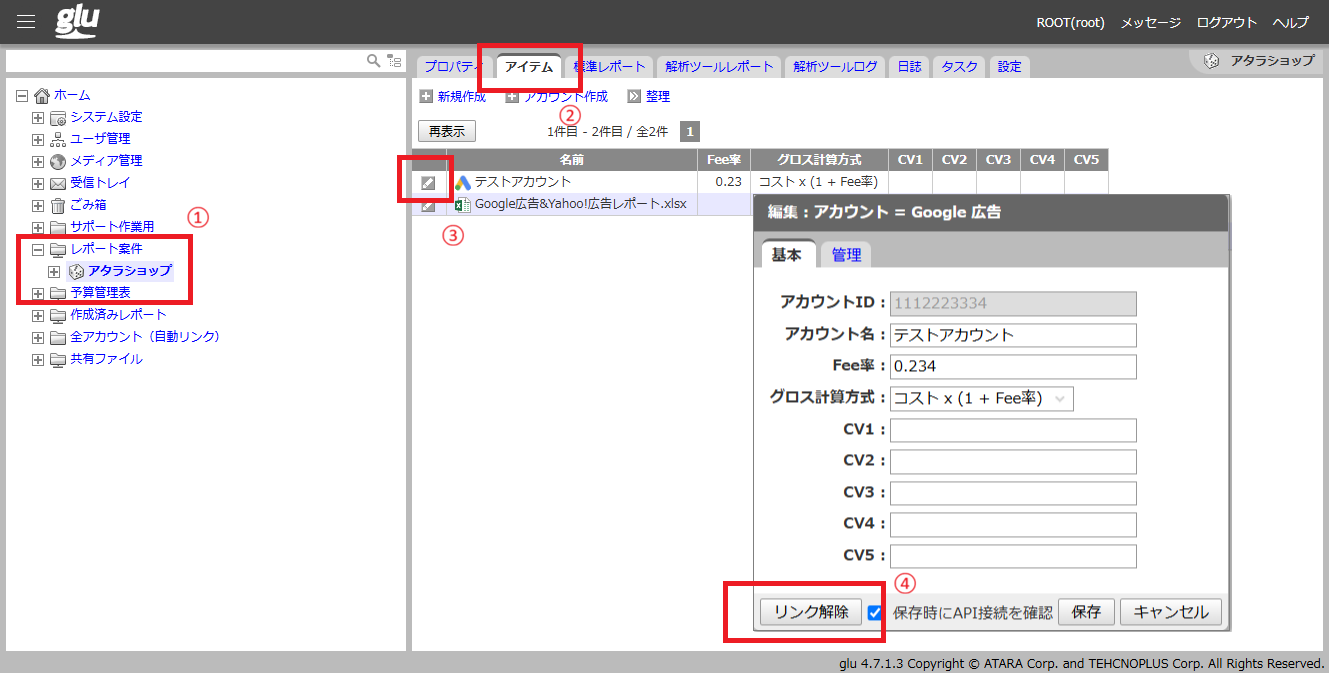Open the メッセージ link

pos(1151,22)
